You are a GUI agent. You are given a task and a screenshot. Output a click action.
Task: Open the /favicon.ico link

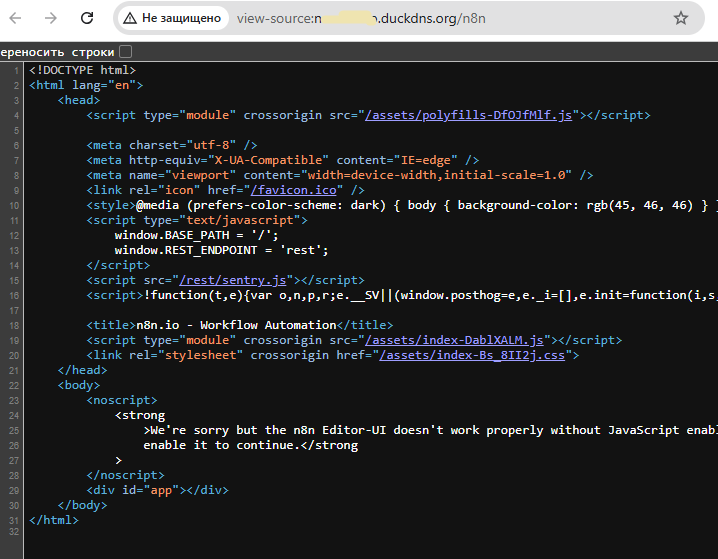tap(294, 190)
